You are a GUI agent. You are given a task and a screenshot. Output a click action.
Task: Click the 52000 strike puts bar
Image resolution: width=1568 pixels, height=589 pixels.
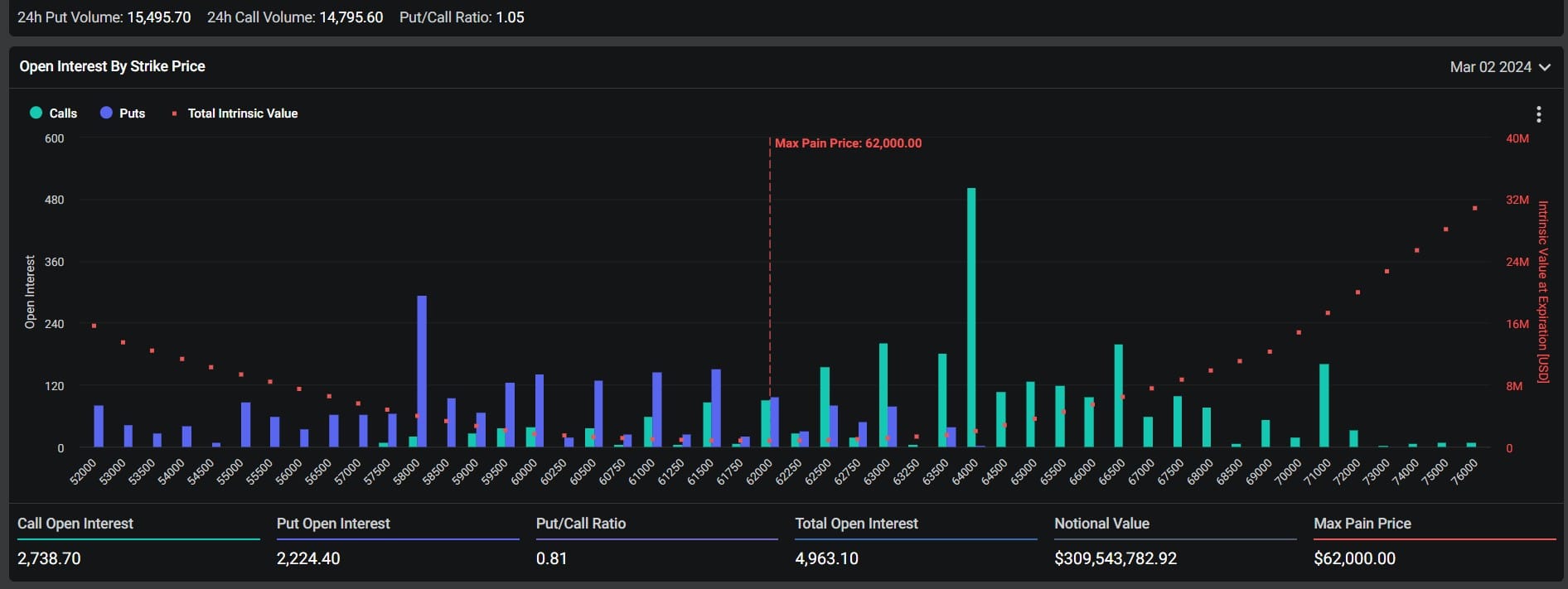tap(99, 427)
